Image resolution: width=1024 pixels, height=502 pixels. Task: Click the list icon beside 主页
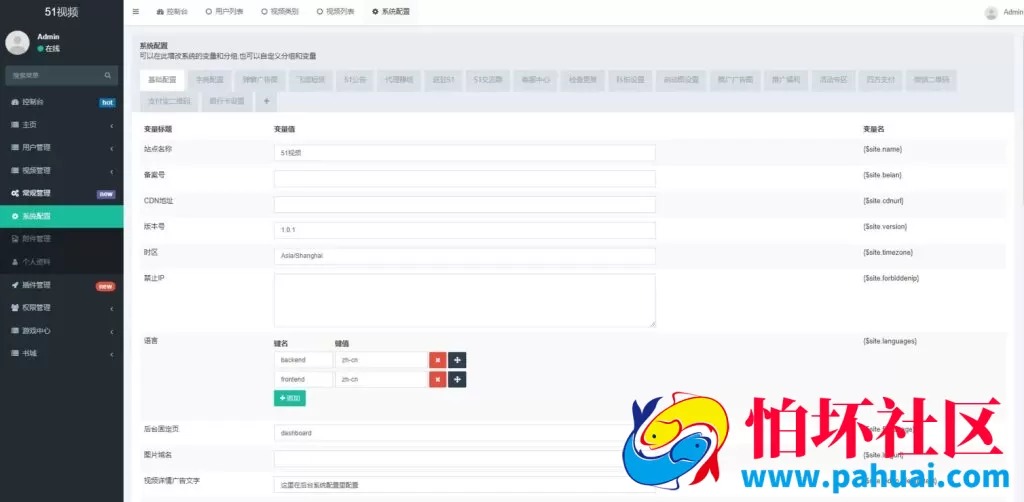pyautogui.click(x=15, y=125)
